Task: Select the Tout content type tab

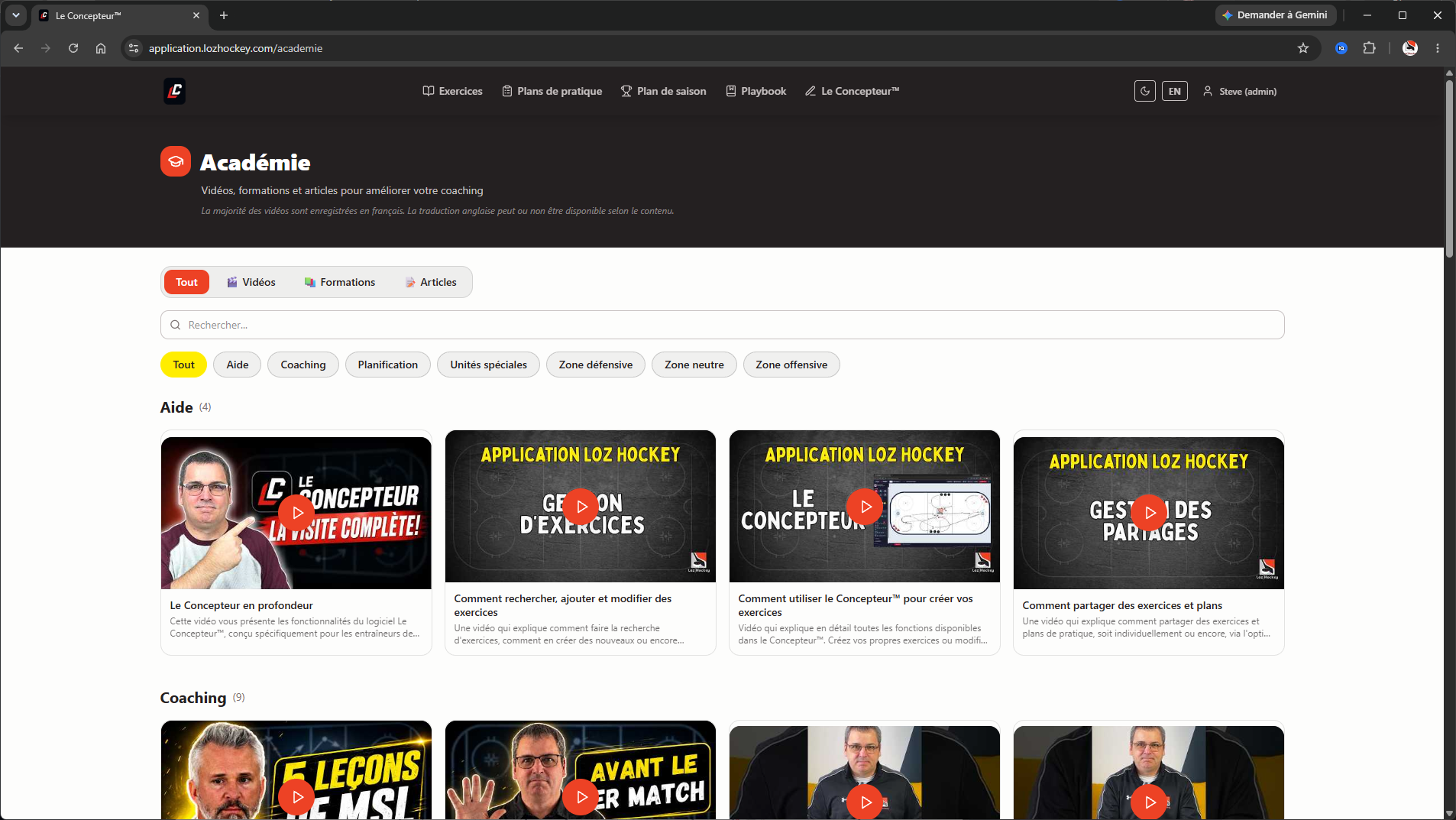Action: [186, 282]
